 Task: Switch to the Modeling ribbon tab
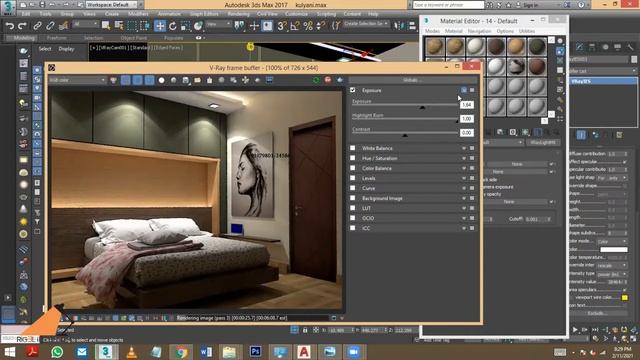click(x=24, y=38)
